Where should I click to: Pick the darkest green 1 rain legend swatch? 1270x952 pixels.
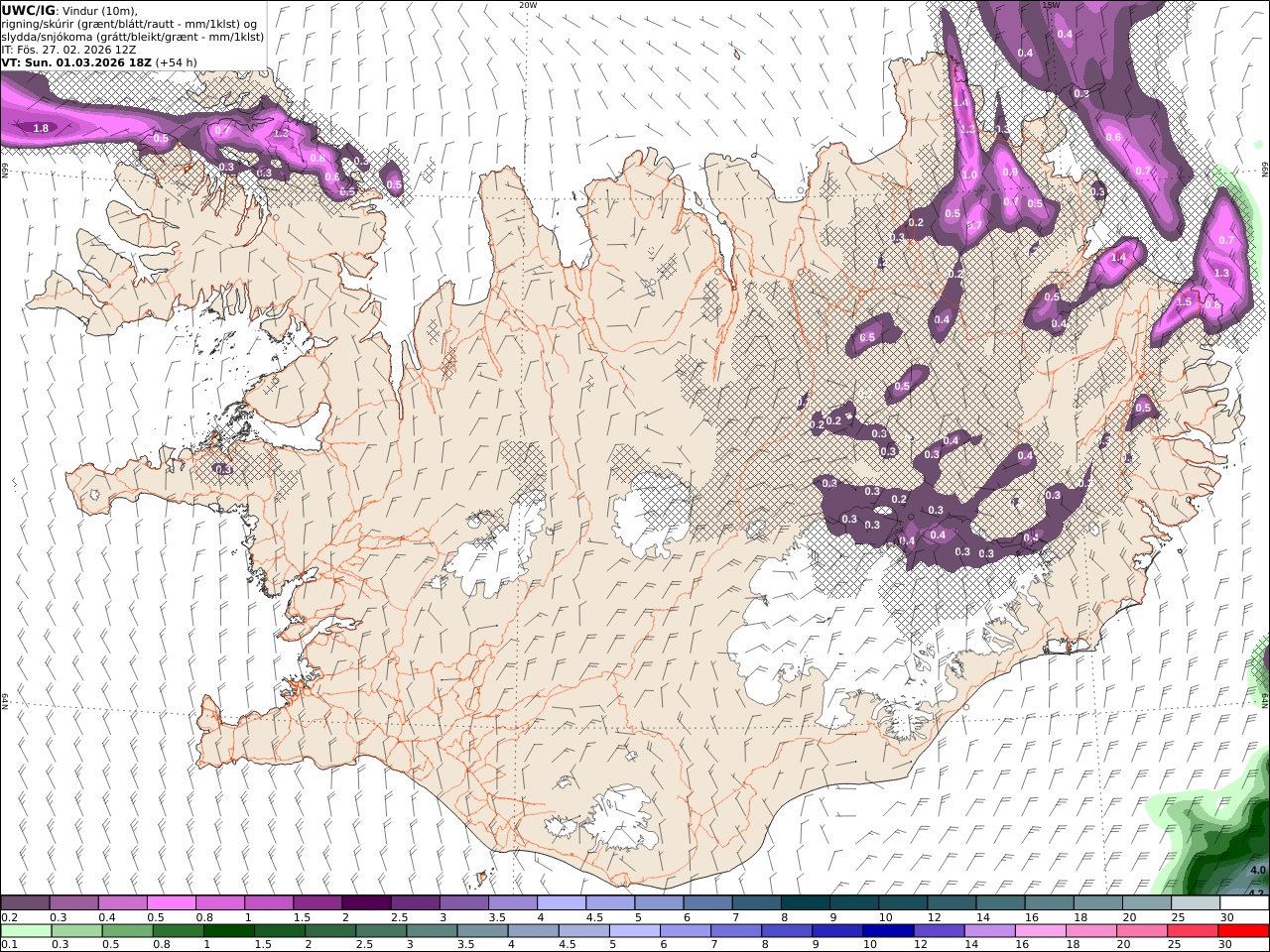tap(229, 930)
